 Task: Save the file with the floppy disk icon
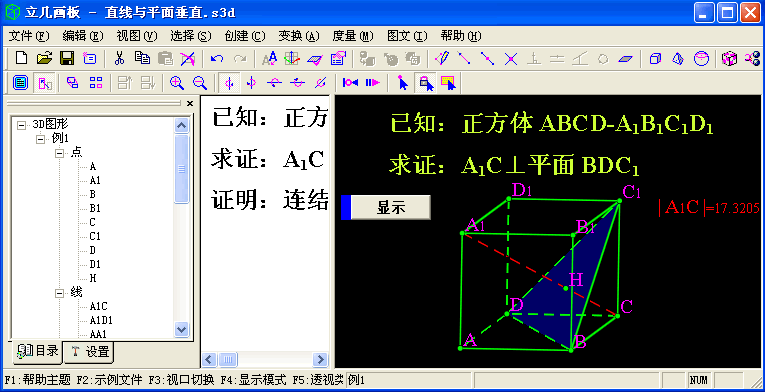[66, 59]
